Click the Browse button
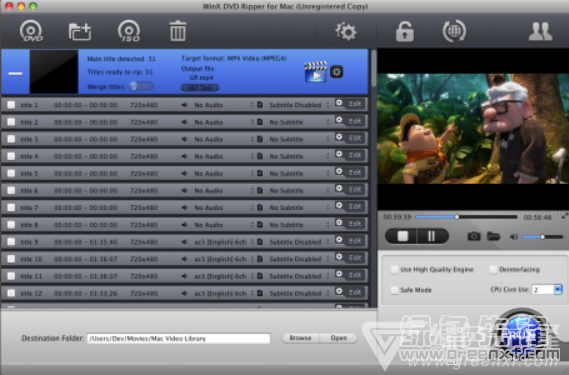 (x=300, y=338)
